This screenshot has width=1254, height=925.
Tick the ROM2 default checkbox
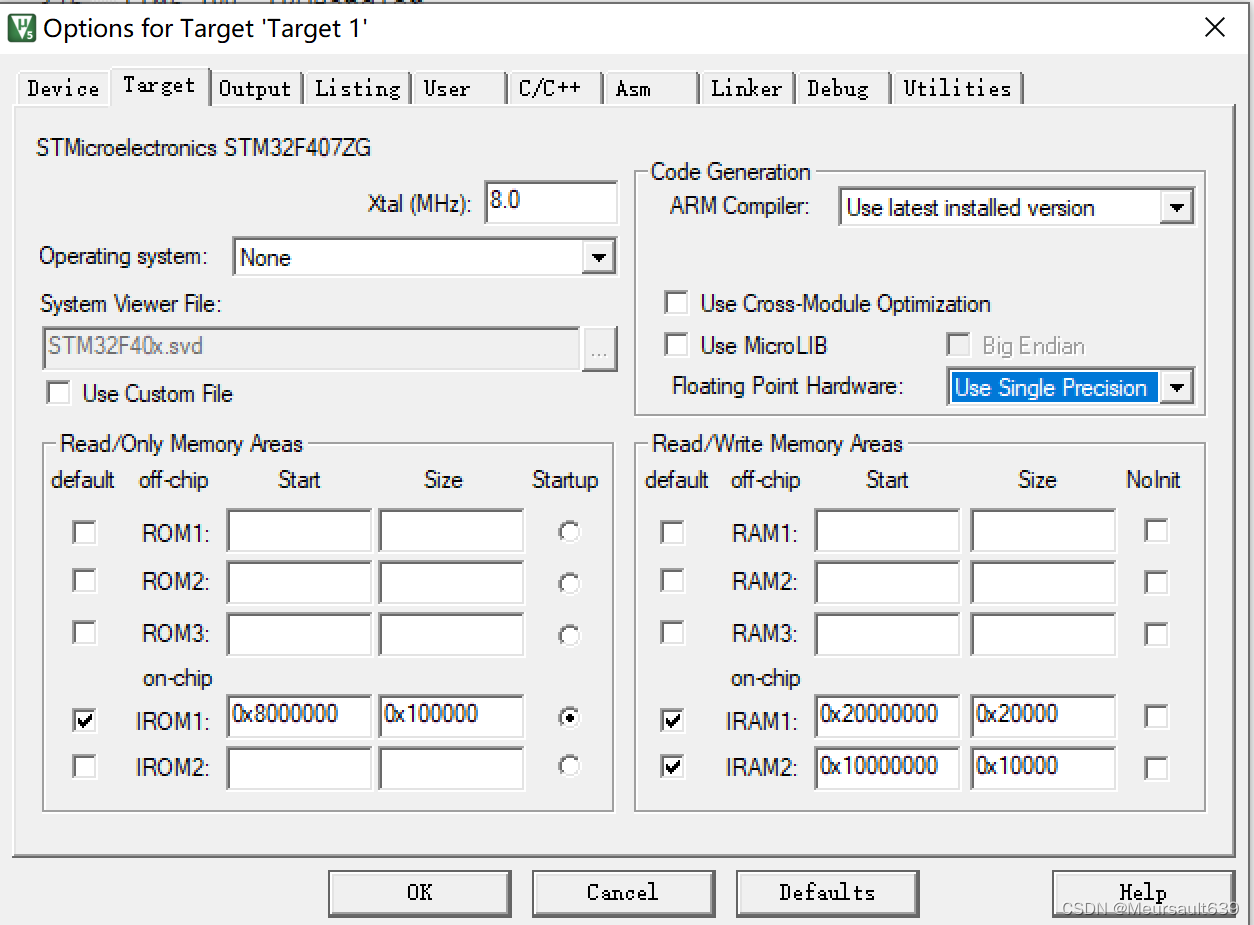[85, 581]
